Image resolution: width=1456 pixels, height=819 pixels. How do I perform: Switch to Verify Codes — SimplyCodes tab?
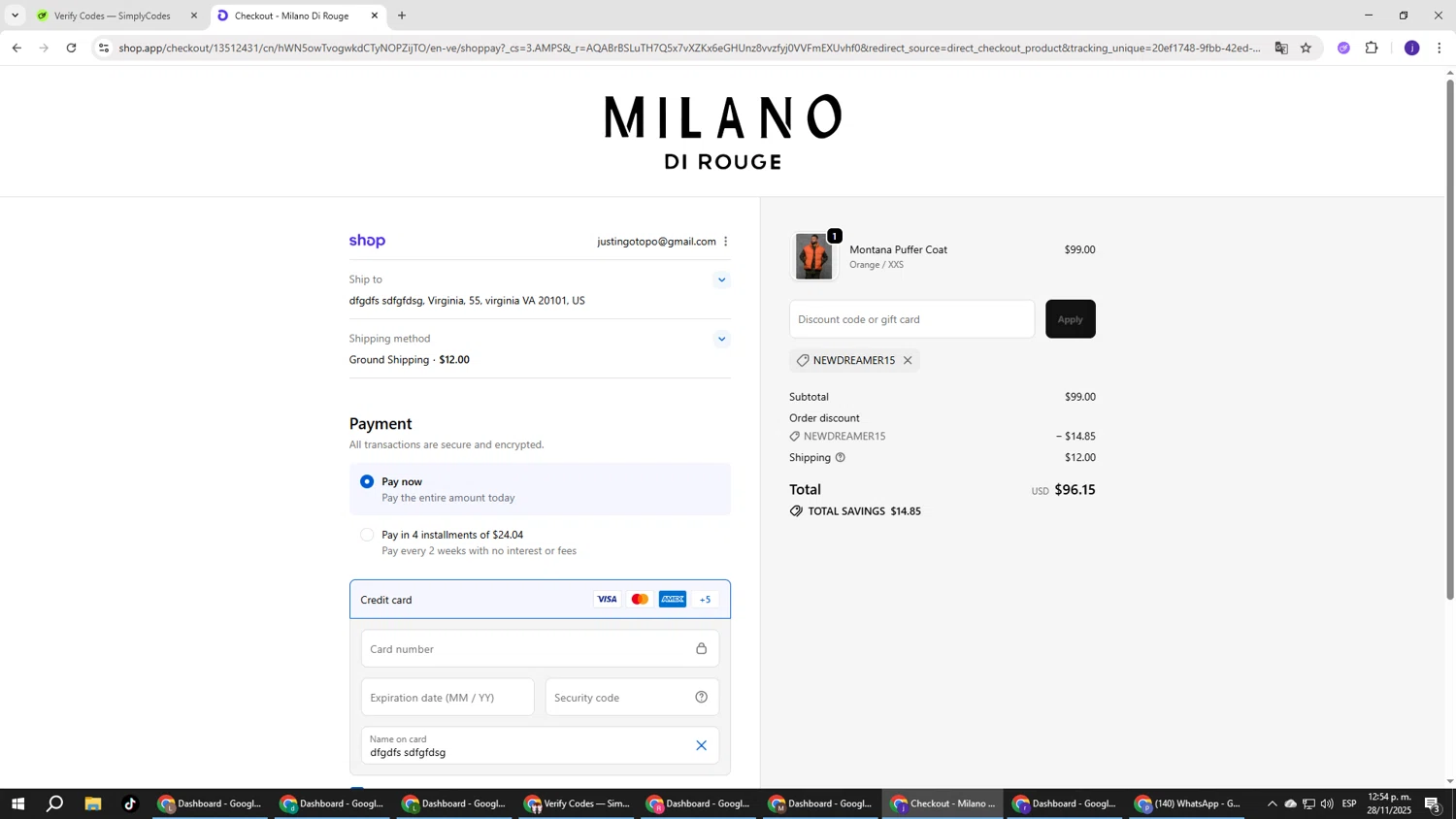[x=113, y=16]
